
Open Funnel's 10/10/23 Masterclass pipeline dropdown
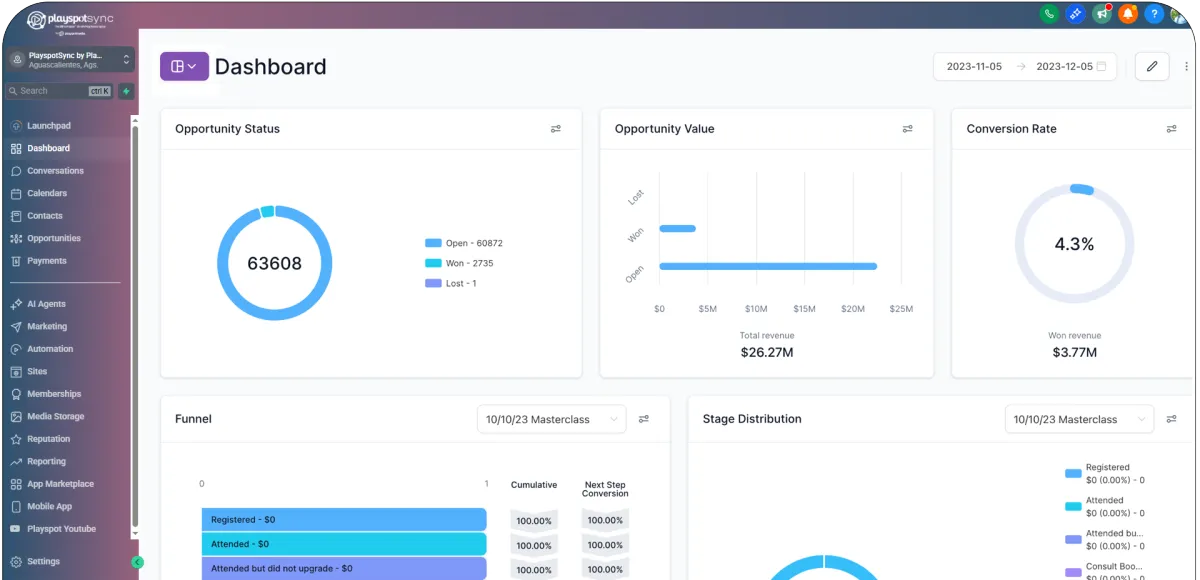point(552,419)
